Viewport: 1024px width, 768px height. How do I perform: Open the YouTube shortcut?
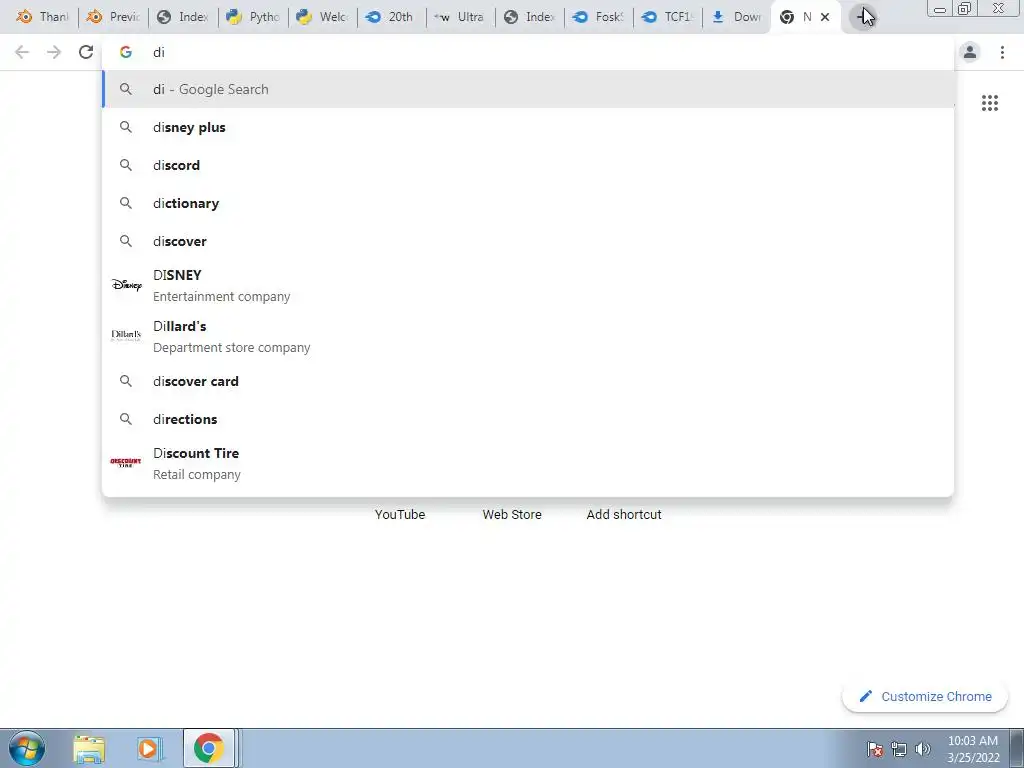(x=400, y=515)
